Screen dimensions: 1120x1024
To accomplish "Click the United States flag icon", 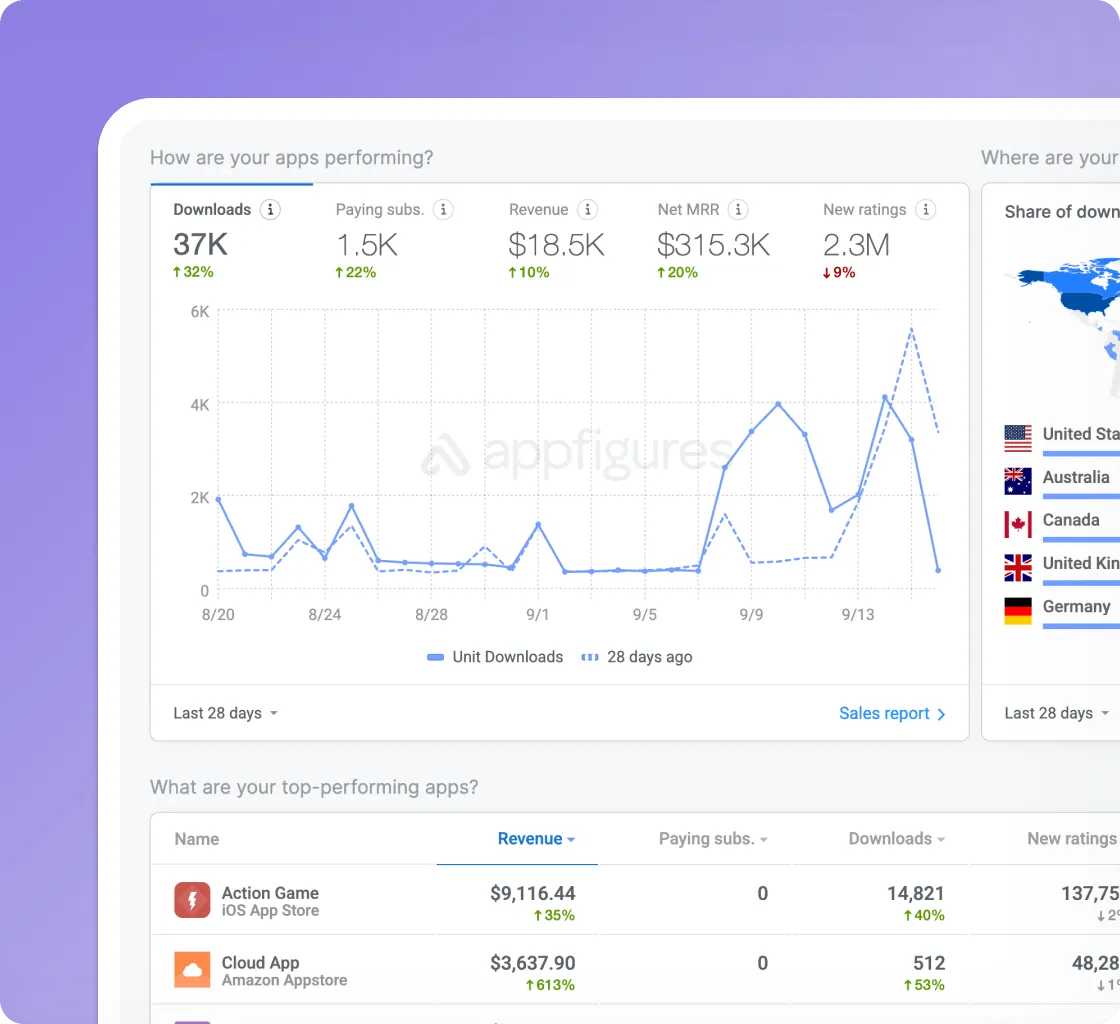I will point(1018,438).
